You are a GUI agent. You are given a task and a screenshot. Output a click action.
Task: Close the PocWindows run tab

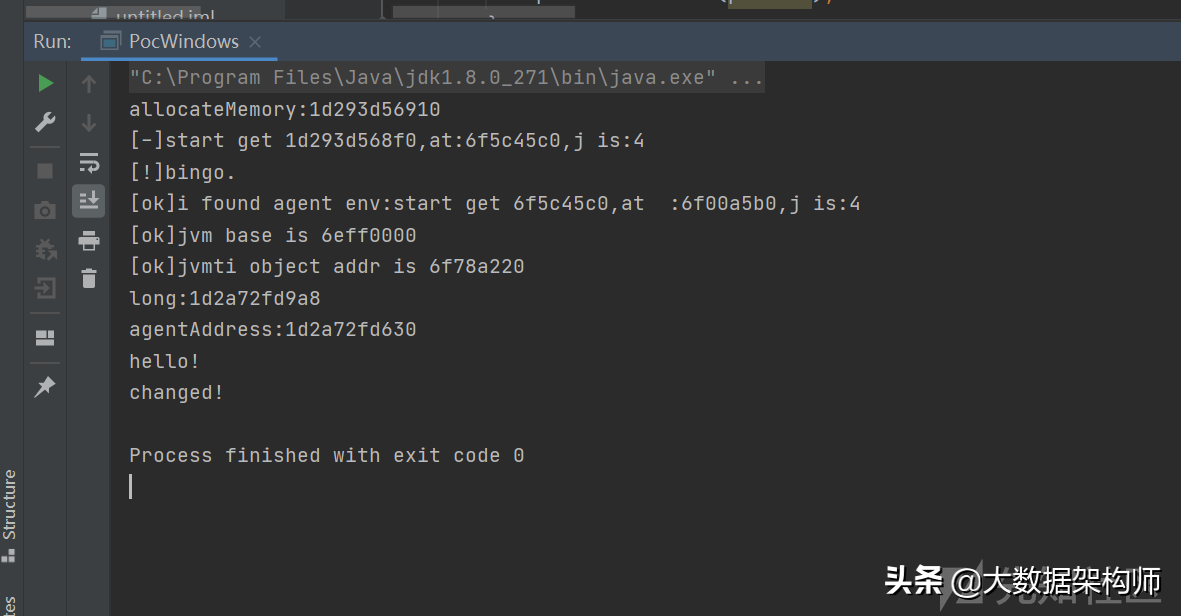tap(255, 42)
